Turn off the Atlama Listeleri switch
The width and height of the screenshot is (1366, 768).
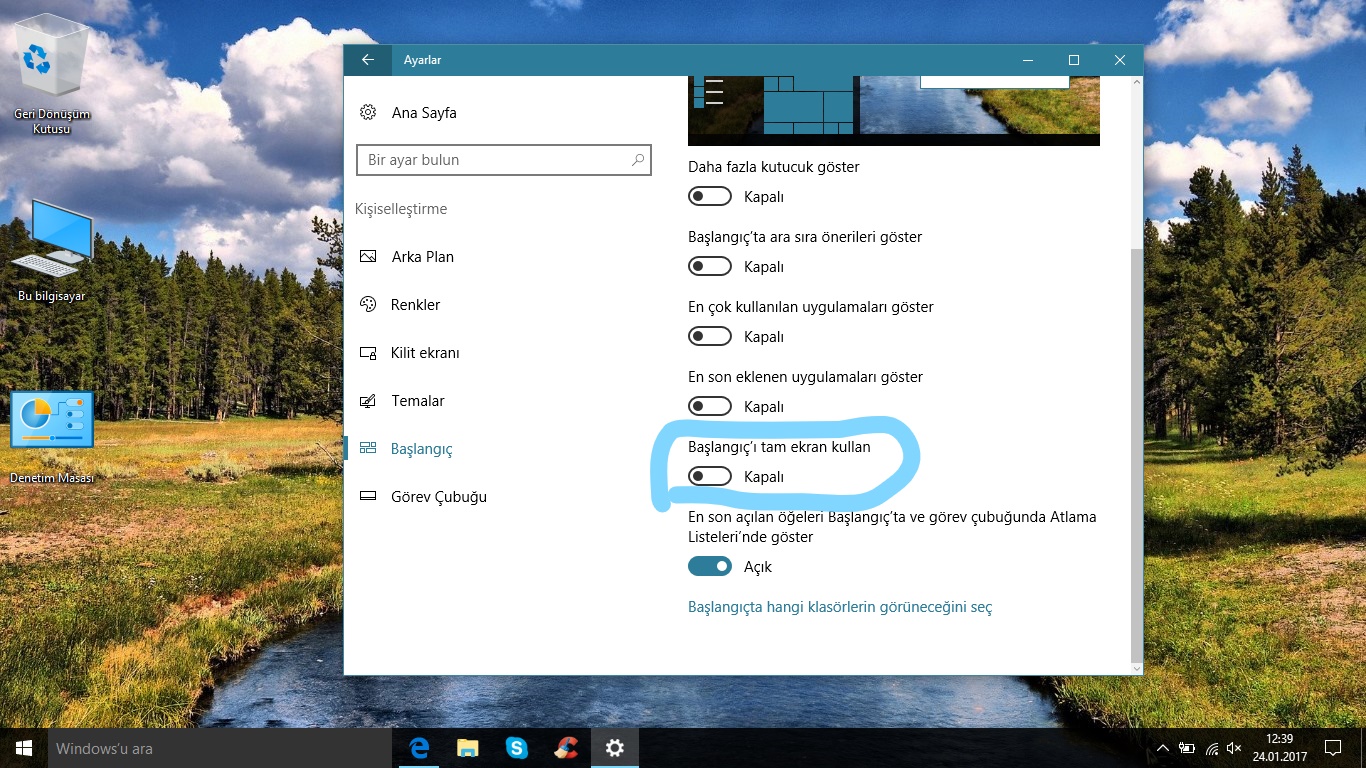tap(710, 567)
